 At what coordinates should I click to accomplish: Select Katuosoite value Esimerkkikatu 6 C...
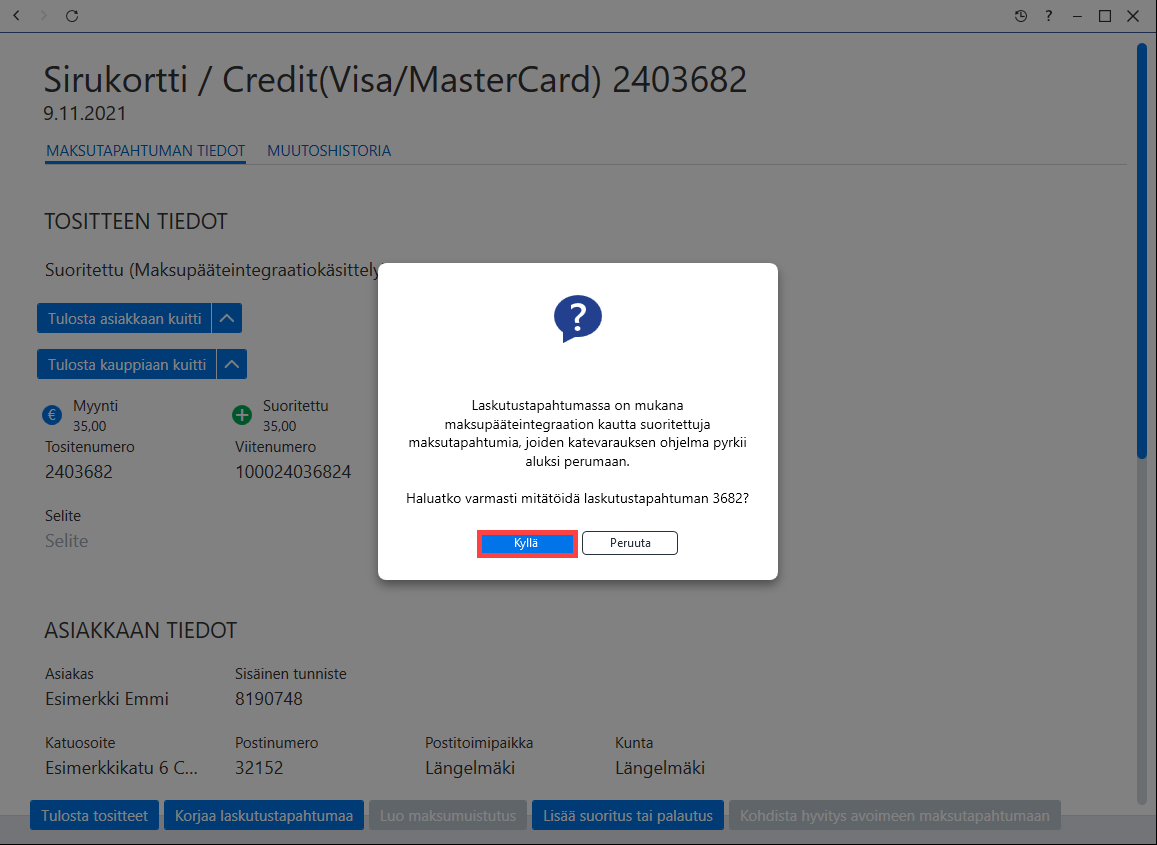coord(121,768)
